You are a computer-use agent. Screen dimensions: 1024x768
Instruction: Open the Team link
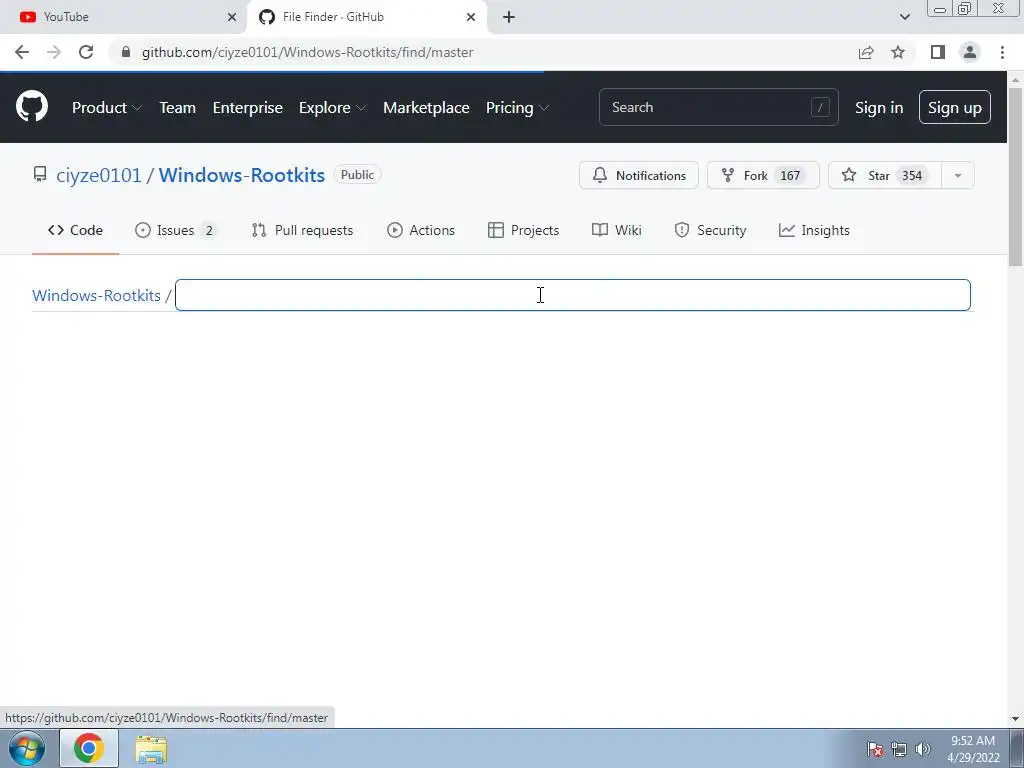pyautogui.click(x=177, y=108)
